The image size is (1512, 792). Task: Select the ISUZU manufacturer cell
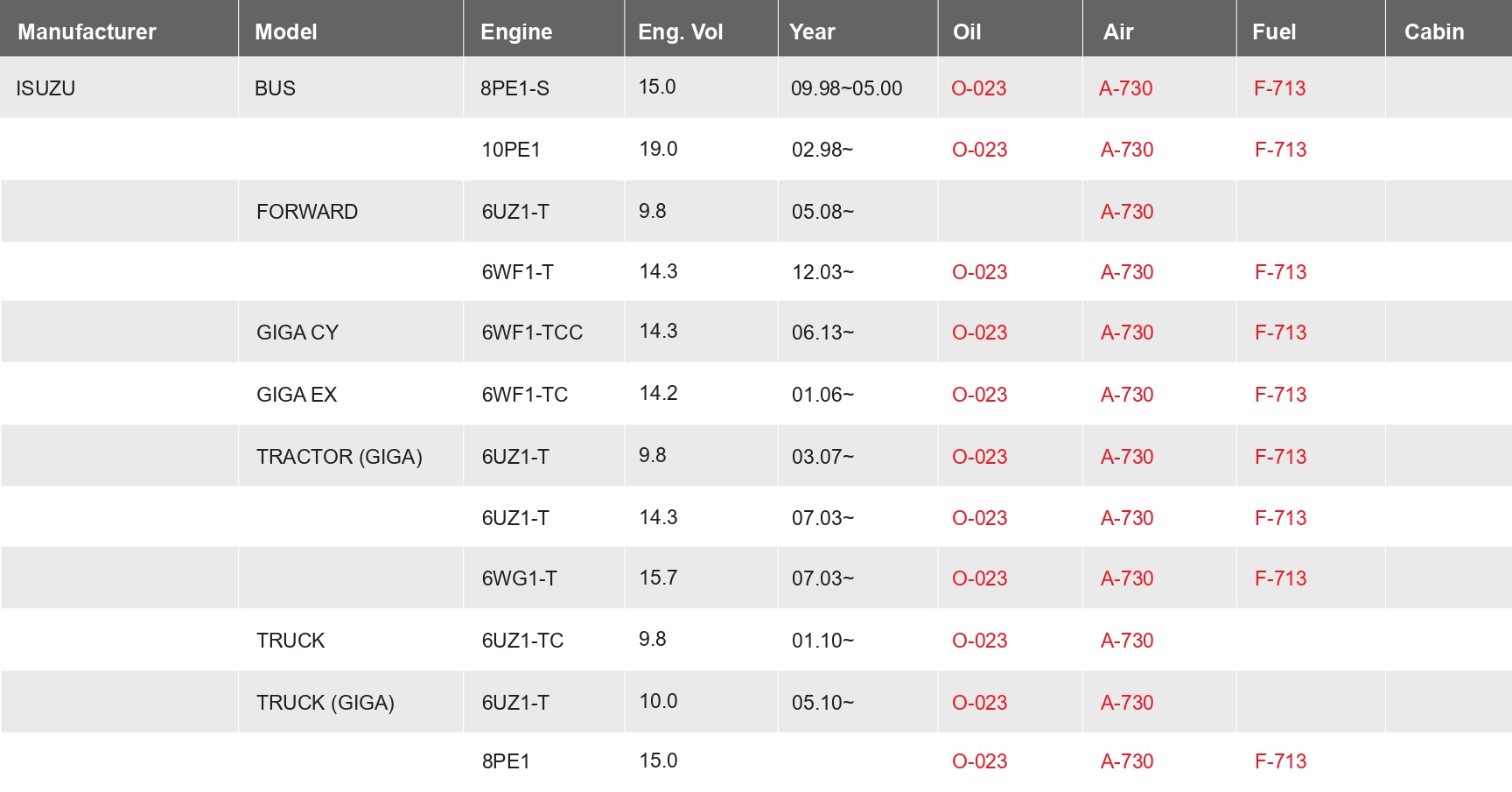pyautogui.click(x=45, y=88)
